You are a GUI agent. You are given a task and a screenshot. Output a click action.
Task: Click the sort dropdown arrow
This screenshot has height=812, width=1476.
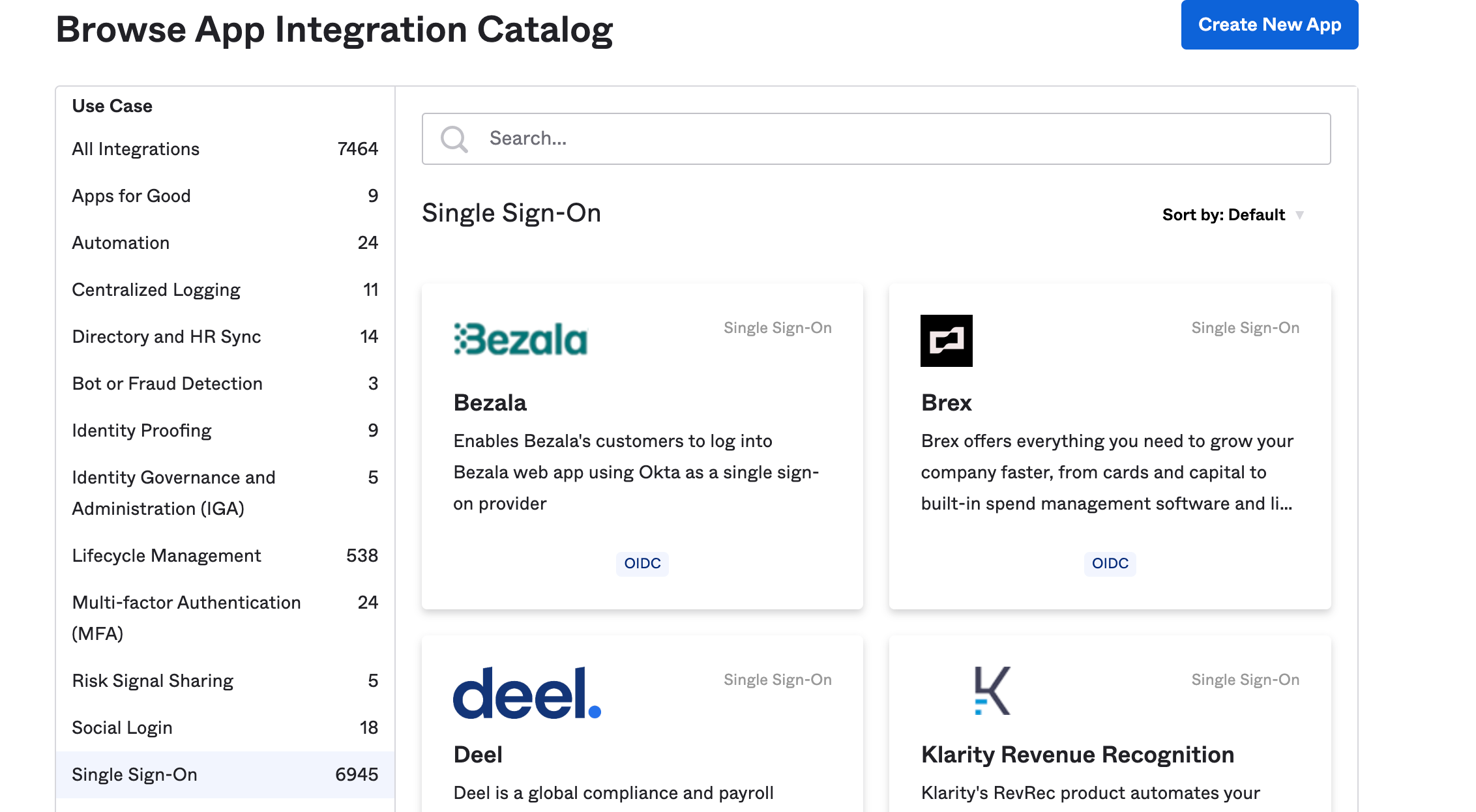coord(1299,215)
